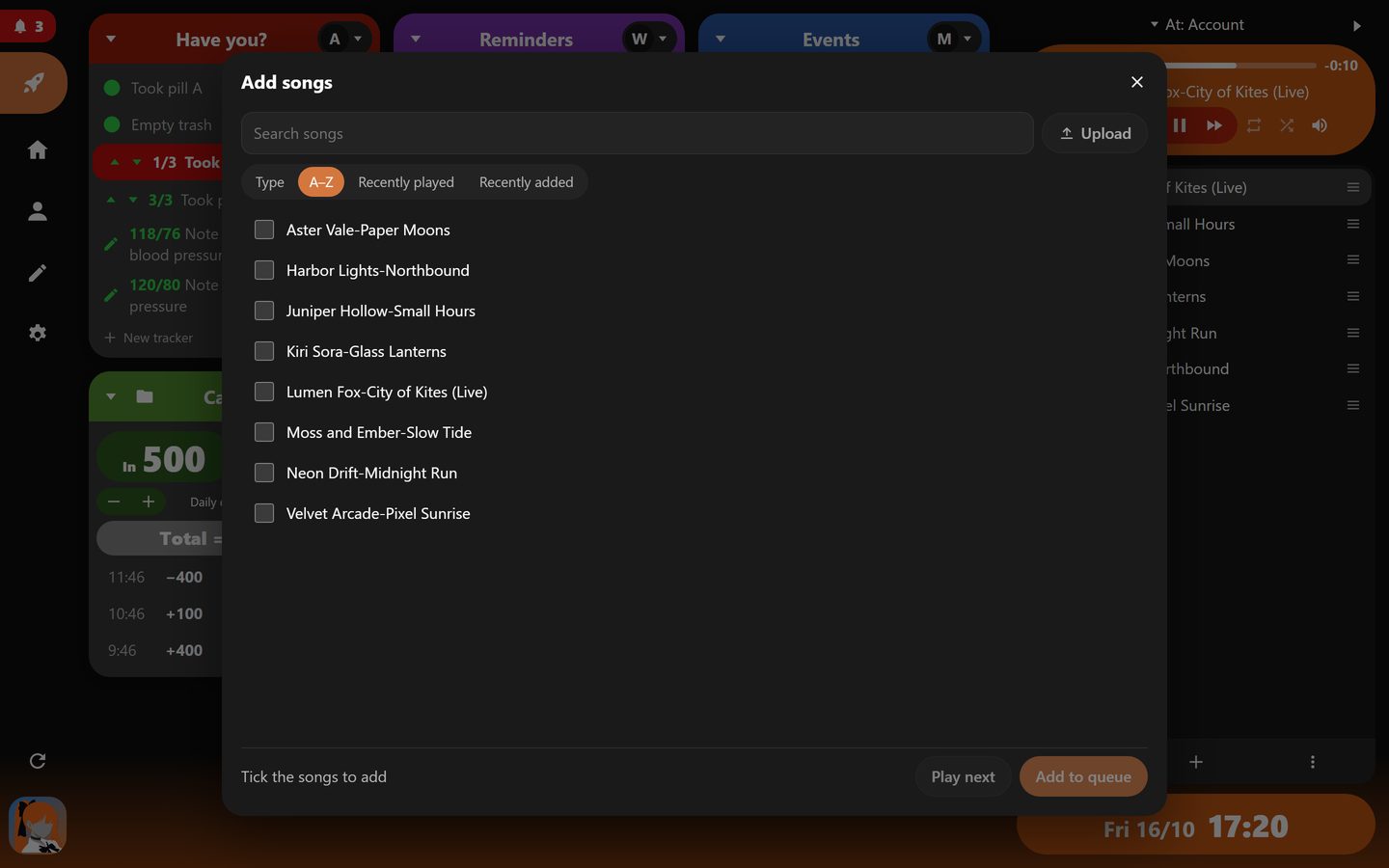This screenshot has width=1389, height=868.
Task: Focus the Search songs field
Action: [x=638, y=133]
